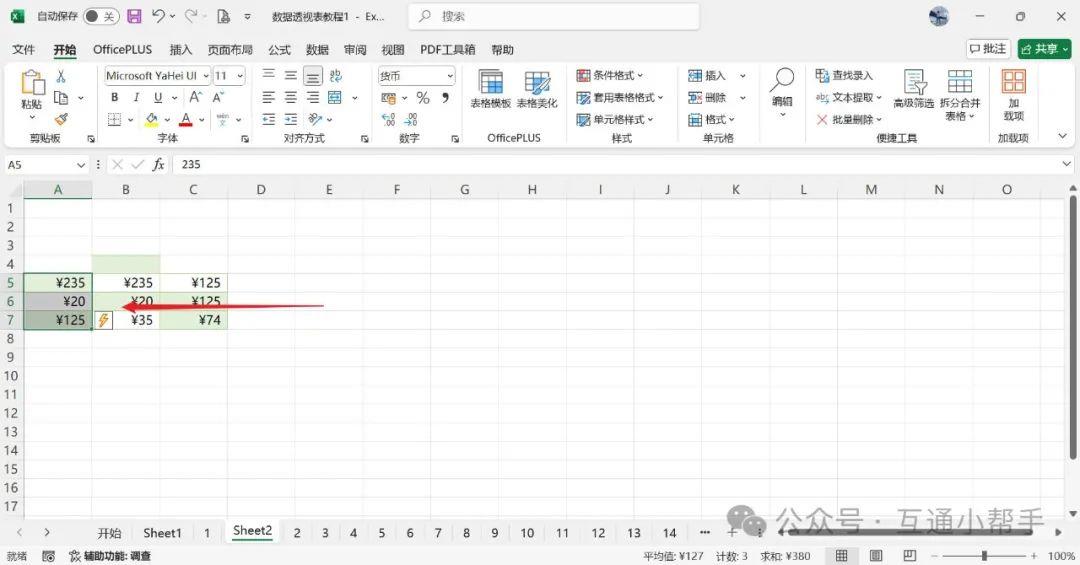Toggle middle vertical alignment button
The image size is (1080, 565).
click(x=291, y=76)
